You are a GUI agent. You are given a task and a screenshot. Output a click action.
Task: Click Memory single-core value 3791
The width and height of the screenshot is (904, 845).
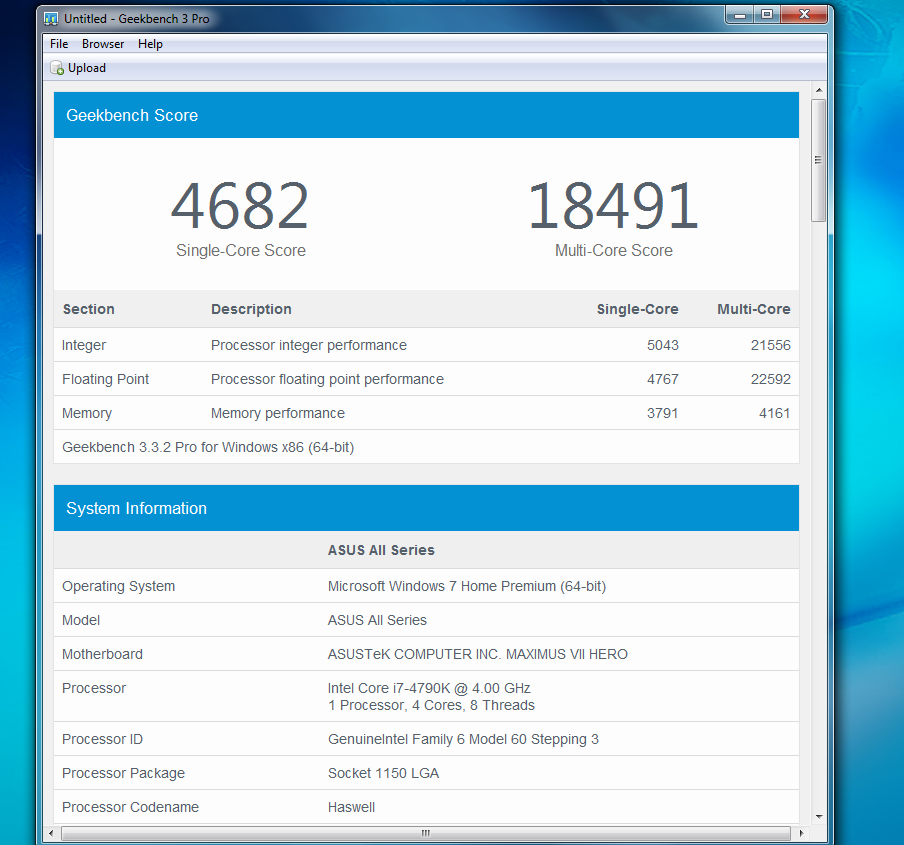coord(662,413)
